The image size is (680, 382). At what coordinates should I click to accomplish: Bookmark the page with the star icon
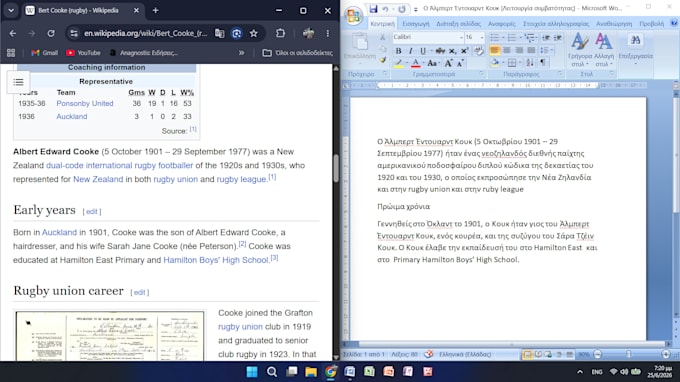pyautogui.click(x=254, y=33)
